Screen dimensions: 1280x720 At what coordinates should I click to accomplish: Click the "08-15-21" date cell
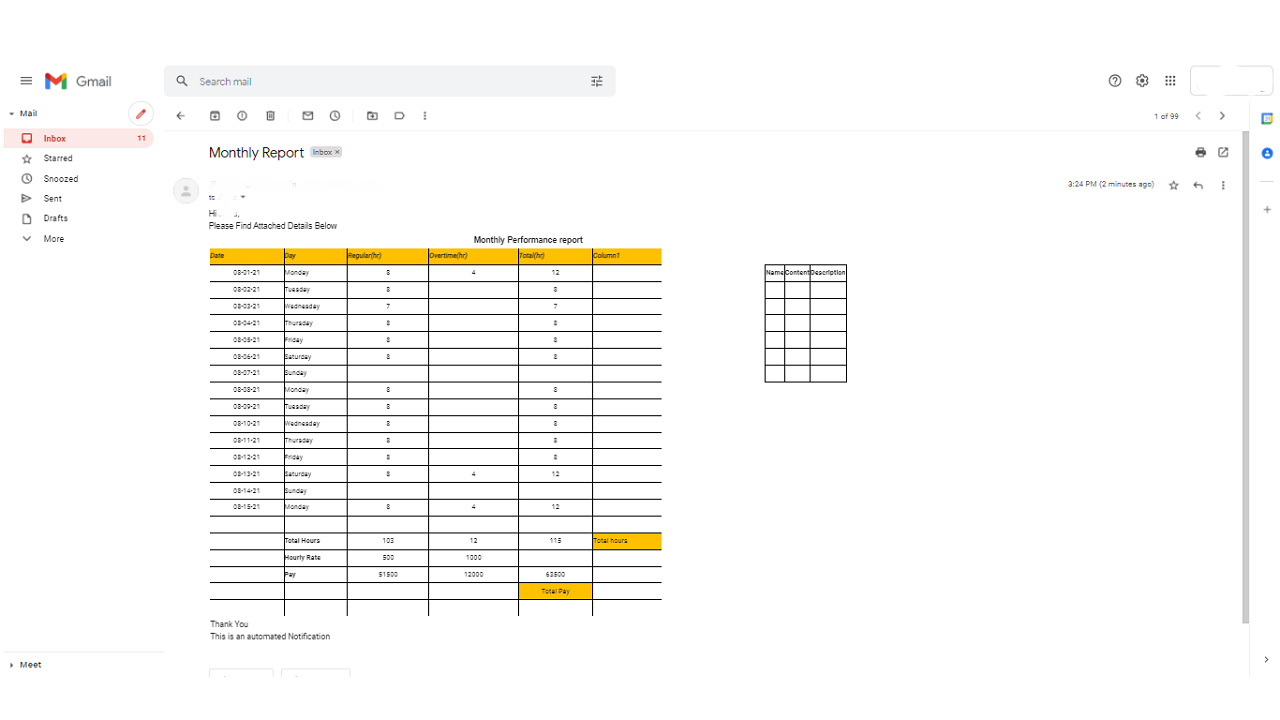coord(247,507)
